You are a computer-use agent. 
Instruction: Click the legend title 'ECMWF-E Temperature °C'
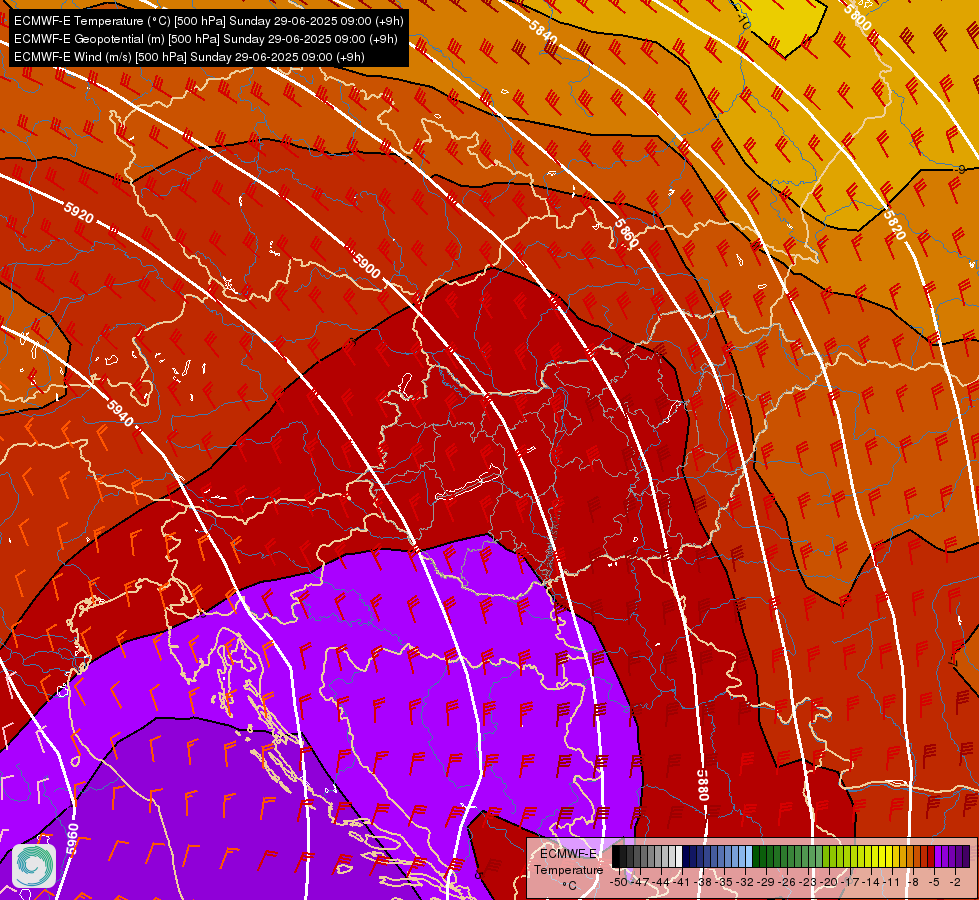coord(568,869)
